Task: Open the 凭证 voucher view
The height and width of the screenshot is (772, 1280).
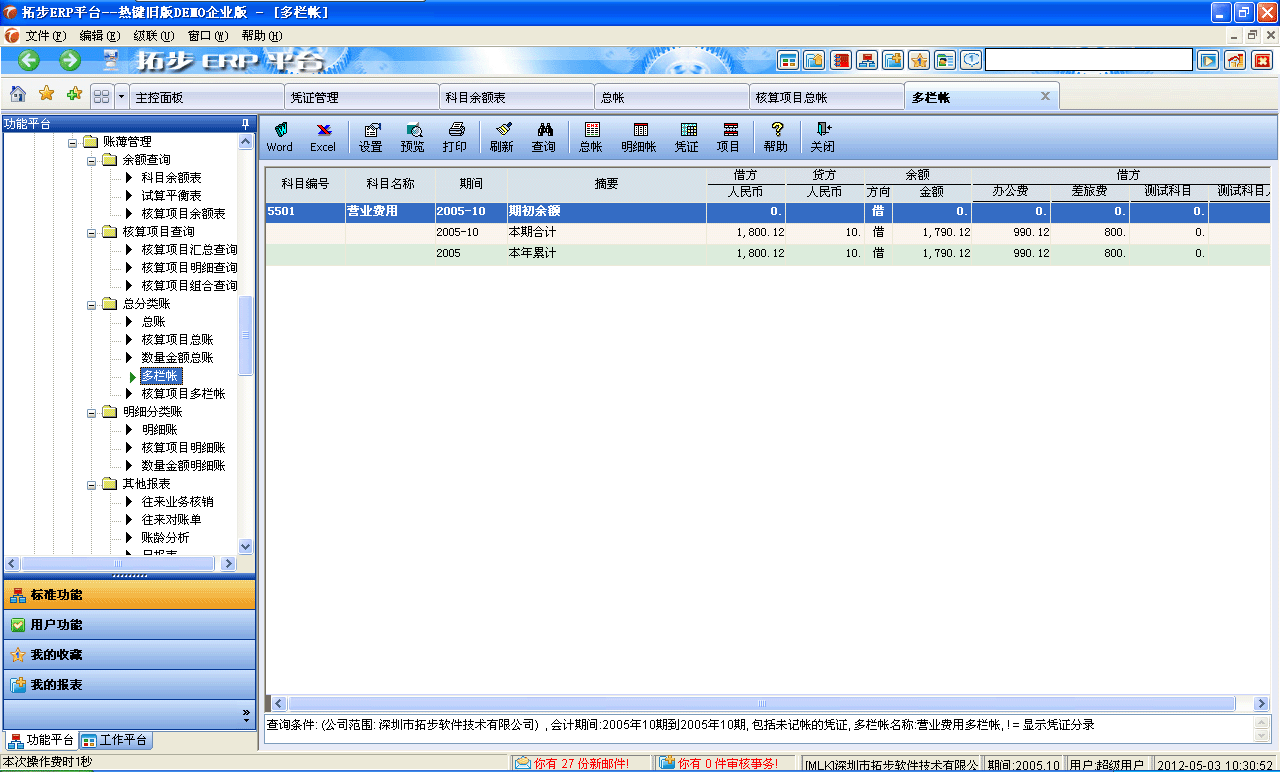Action: coord(687,137)
